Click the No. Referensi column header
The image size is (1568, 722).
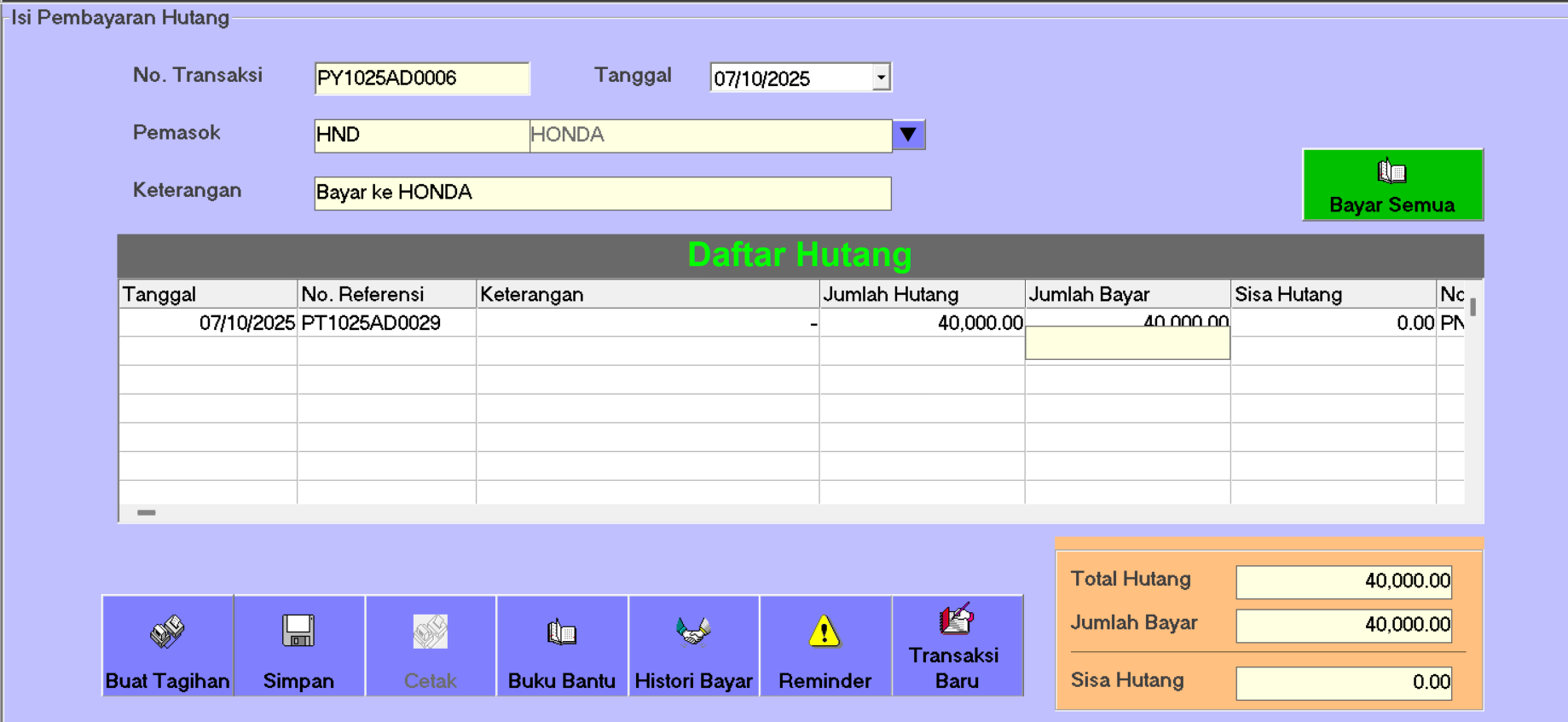click(385, 294)
